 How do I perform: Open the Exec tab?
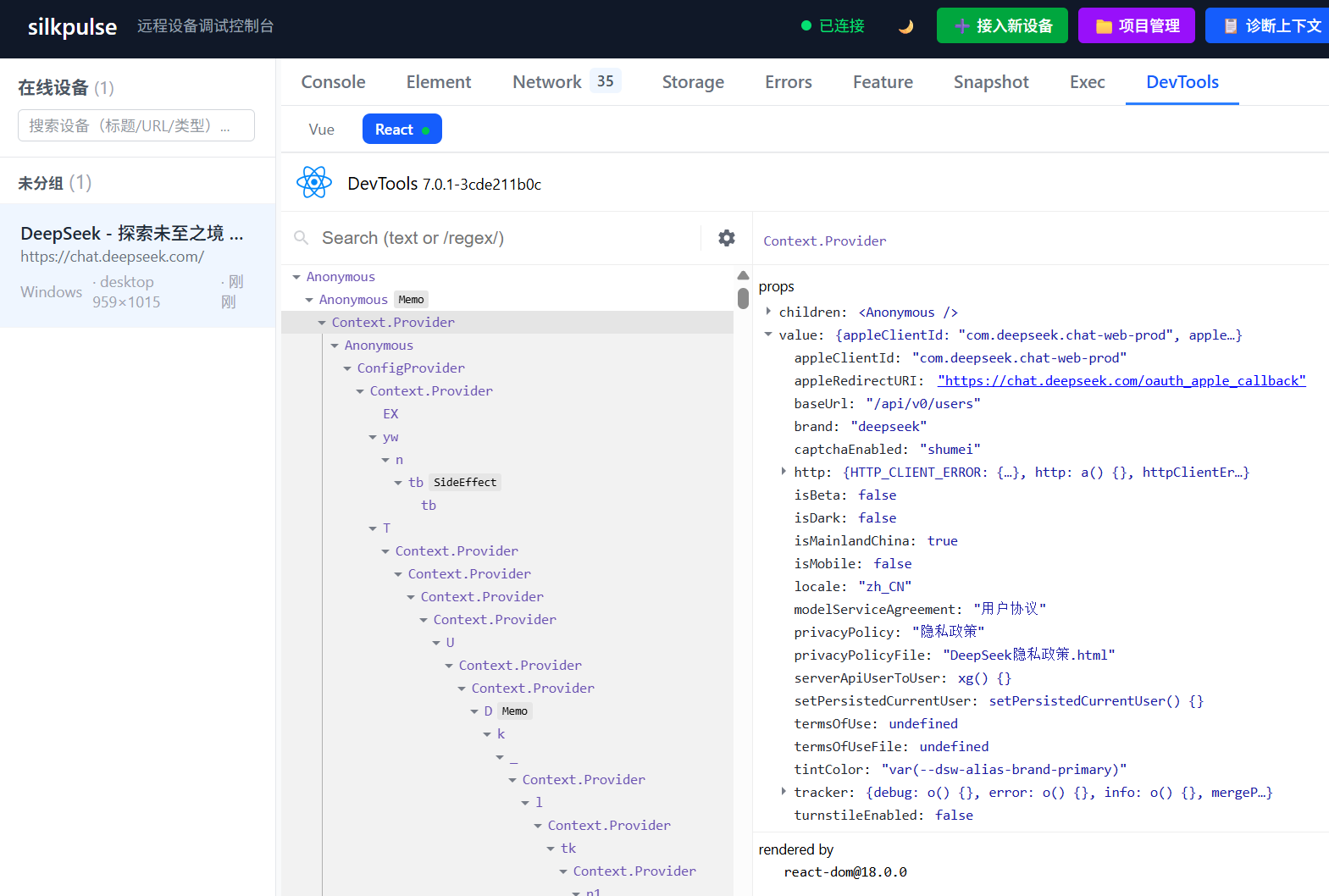1088,82
